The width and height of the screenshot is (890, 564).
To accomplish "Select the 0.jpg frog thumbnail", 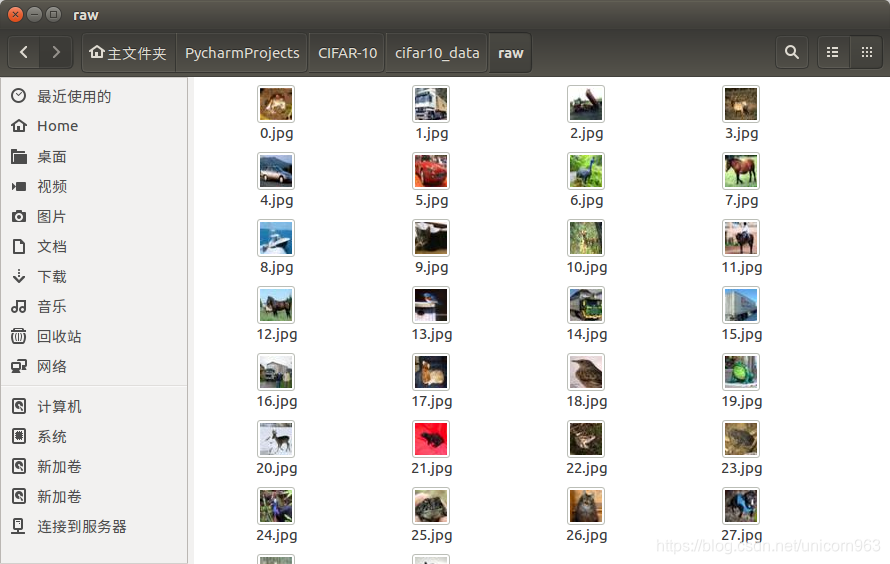I will click(276, 104).
